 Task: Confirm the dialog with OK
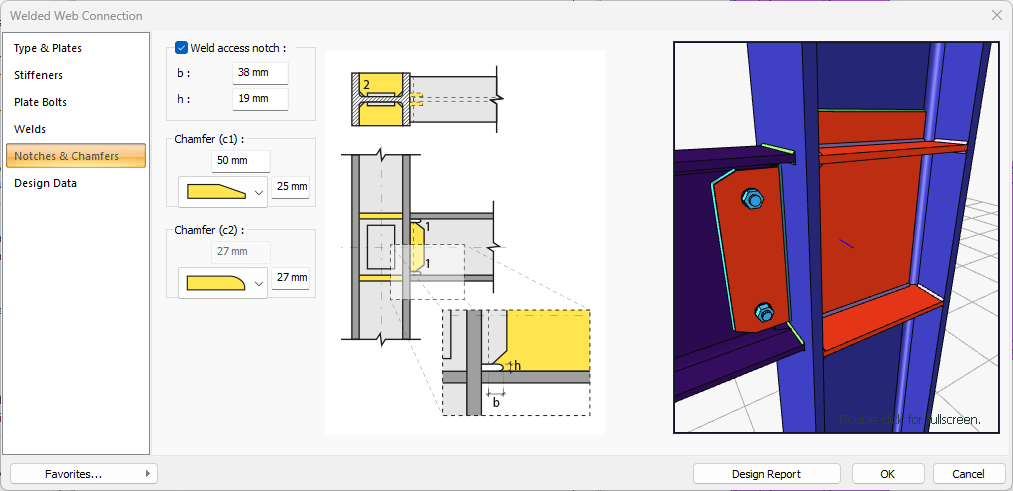[x=888, y=474]
